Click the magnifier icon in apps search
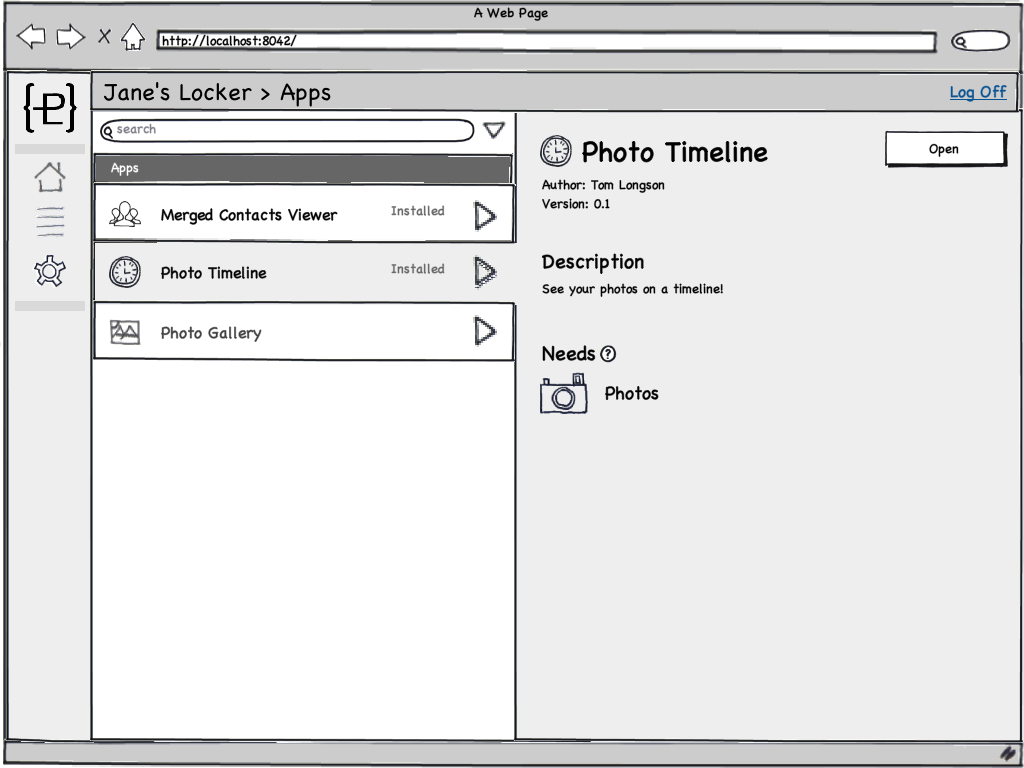This screenshot has width=1024, height=768. pyautogui.click(x=108, y=132)
